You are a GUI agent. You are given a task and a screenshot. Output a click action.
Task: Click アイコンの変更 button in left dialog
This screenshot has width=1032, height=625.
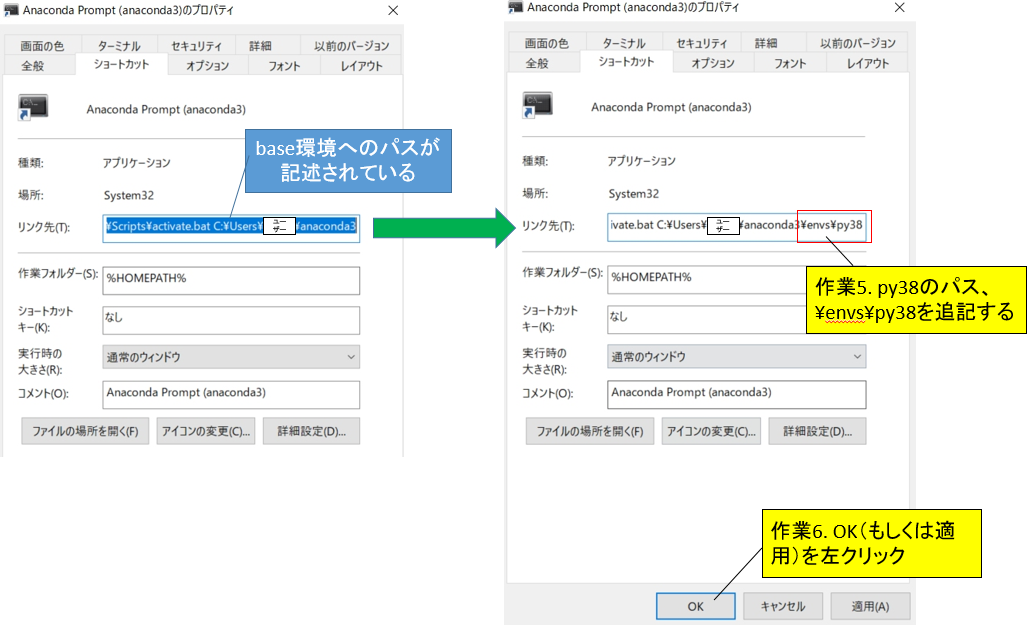tap(206, 431)
